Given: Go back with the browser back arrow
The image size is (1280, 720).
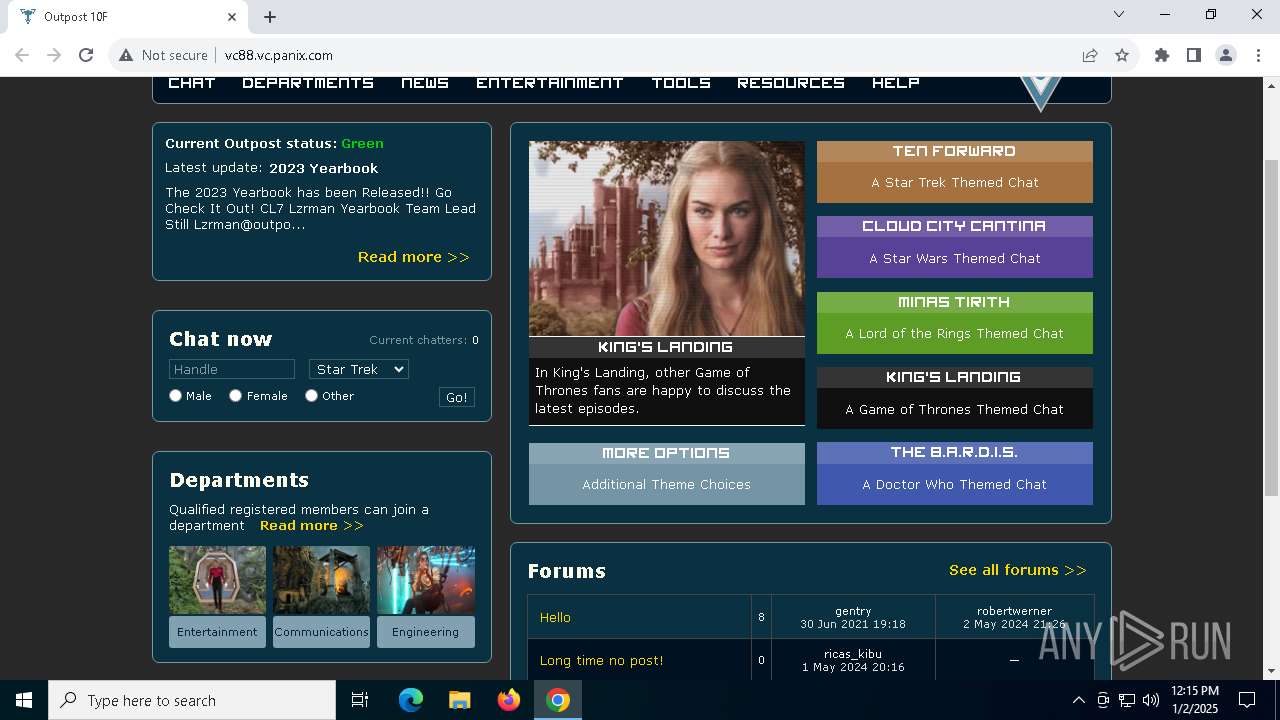Looking at the screenshot, I should 22,55.
